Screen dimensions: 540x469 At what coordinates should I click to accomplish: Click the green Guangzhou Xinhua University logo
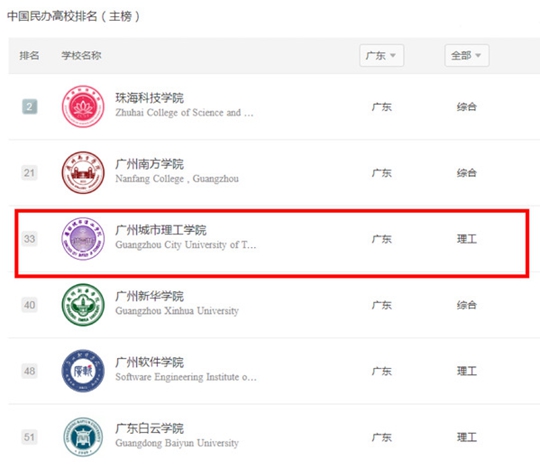pos(83,305)
